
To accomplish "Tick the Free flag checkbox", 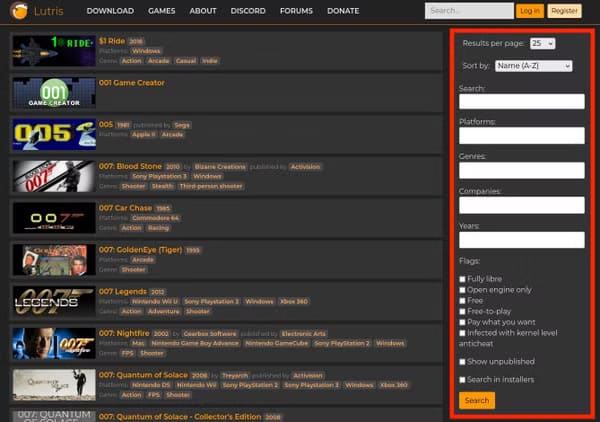I will click(462, 301).
